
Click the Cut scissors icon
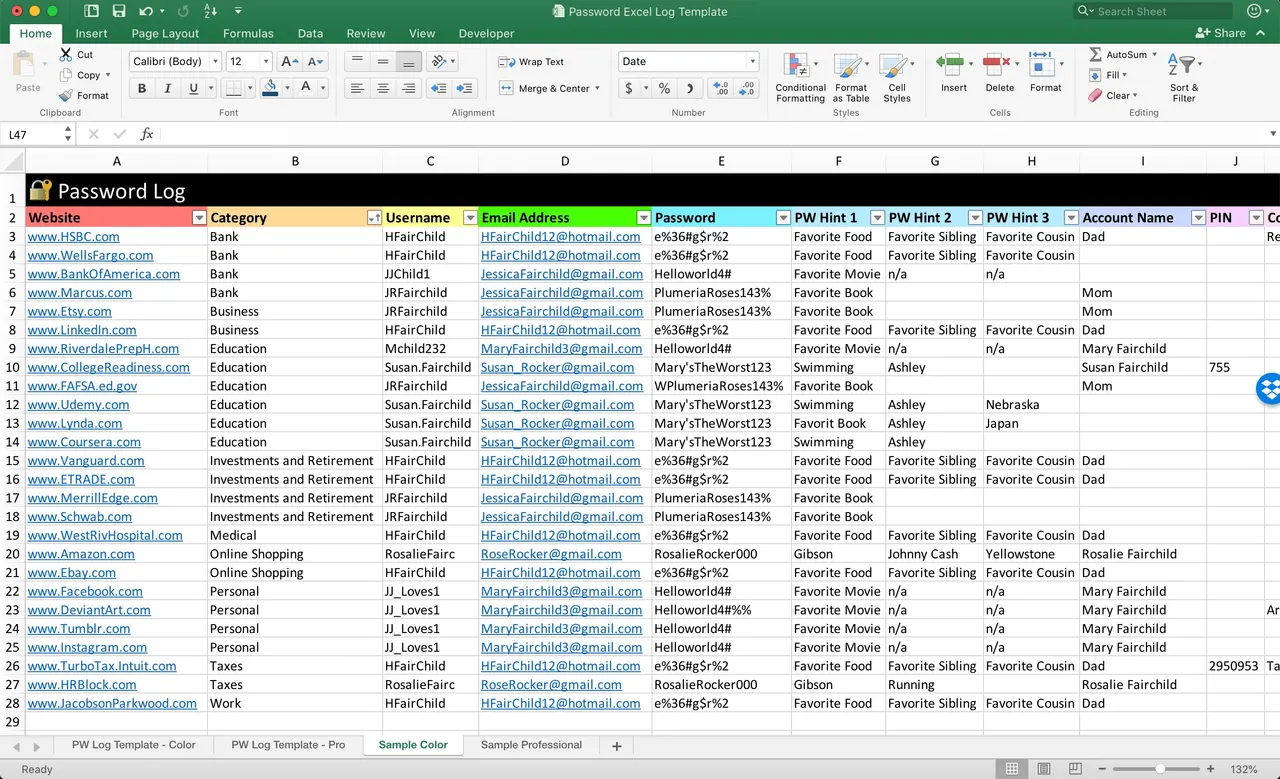point(65,54)
